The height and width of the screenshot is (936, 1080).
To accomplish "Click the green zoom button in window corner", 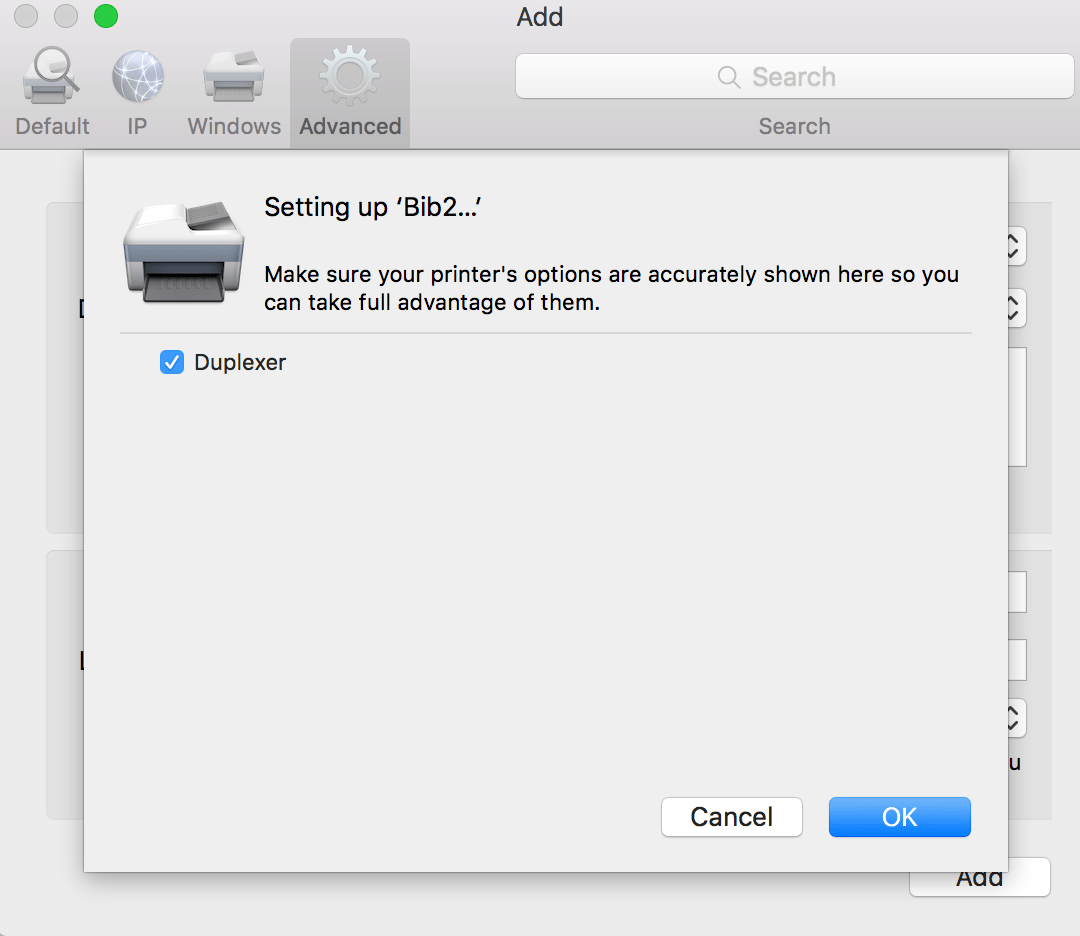I will pyautogui.click(x=105, y=16).
